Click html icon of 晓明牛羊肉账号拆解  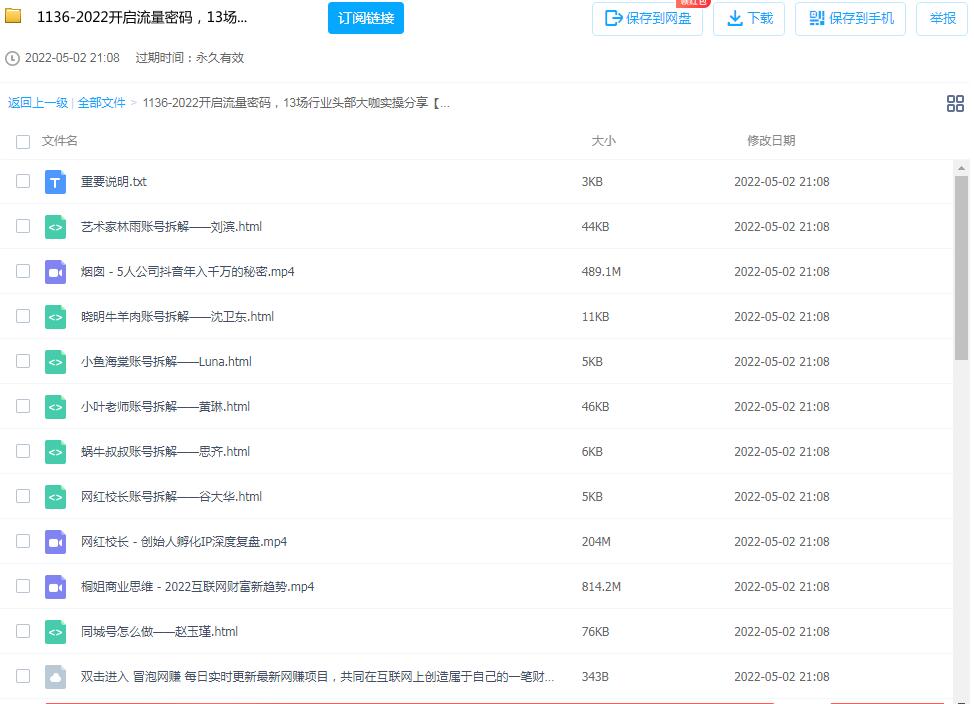point(55,317)
